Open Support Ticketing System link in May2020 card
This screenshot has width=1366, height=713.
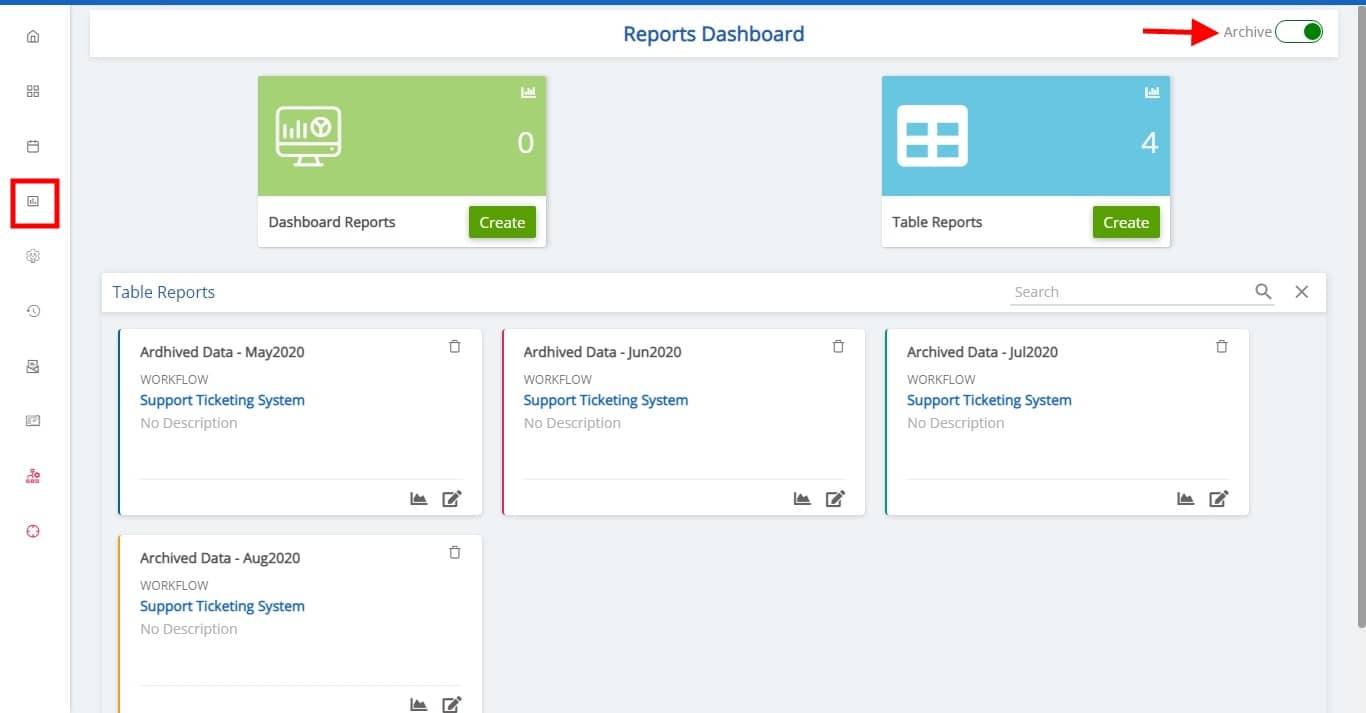click(222, 400)
